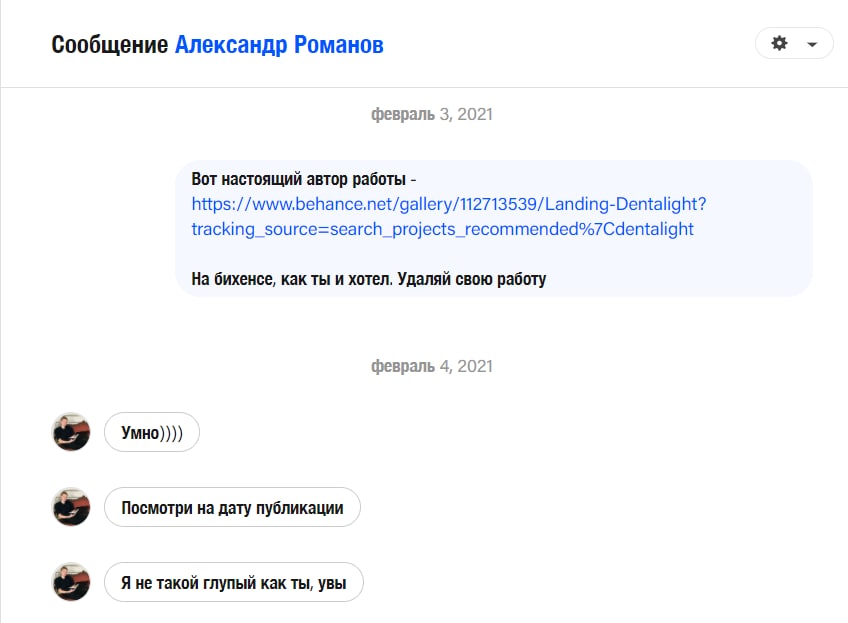The height and width of the screenshot is (623, 848).
Task: Expand the dropdown arrow beside the gear
Action: point(812,44)
